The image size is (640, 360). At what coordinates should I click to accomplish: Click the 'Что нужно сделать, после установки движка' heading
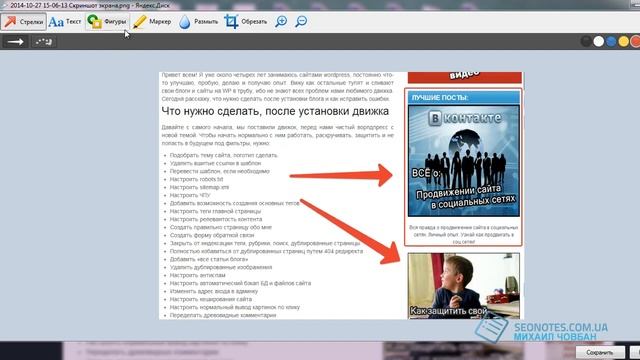coord(275,111)
